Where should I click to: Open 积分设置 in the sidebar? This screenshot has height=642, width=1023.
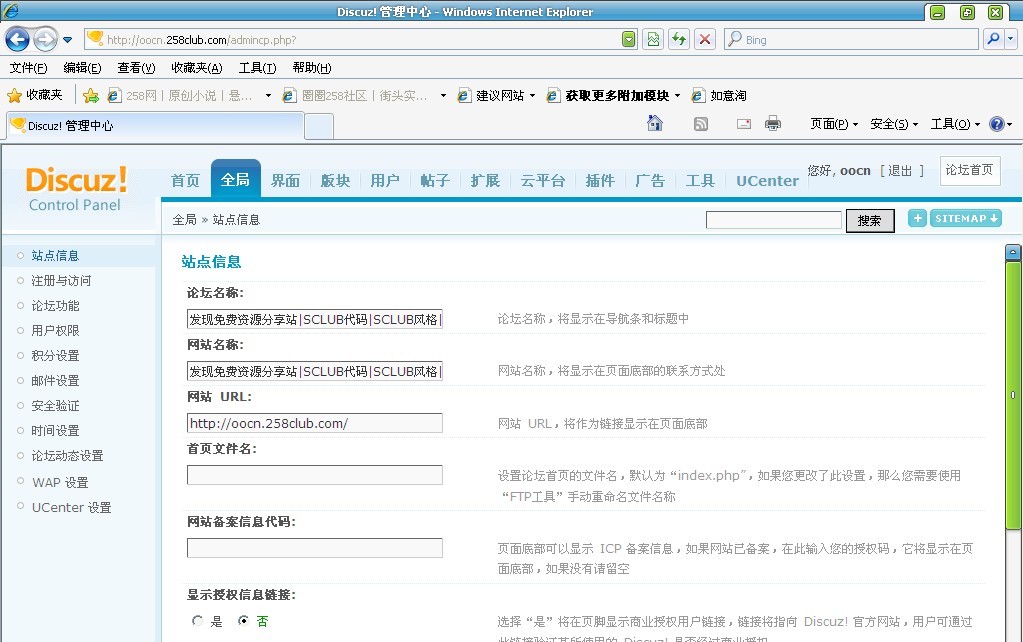click(55, 356)
